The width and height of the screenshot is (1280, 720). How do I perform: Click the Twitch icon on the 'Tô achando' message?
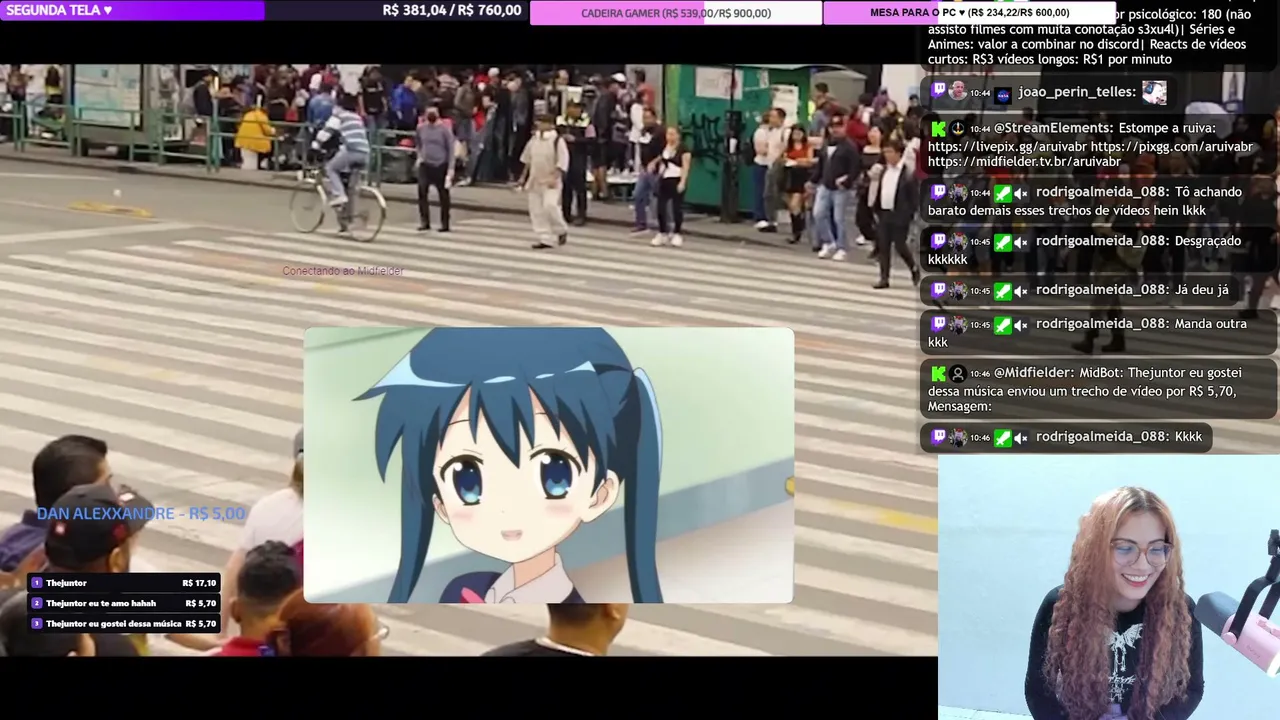coord(938,192)
